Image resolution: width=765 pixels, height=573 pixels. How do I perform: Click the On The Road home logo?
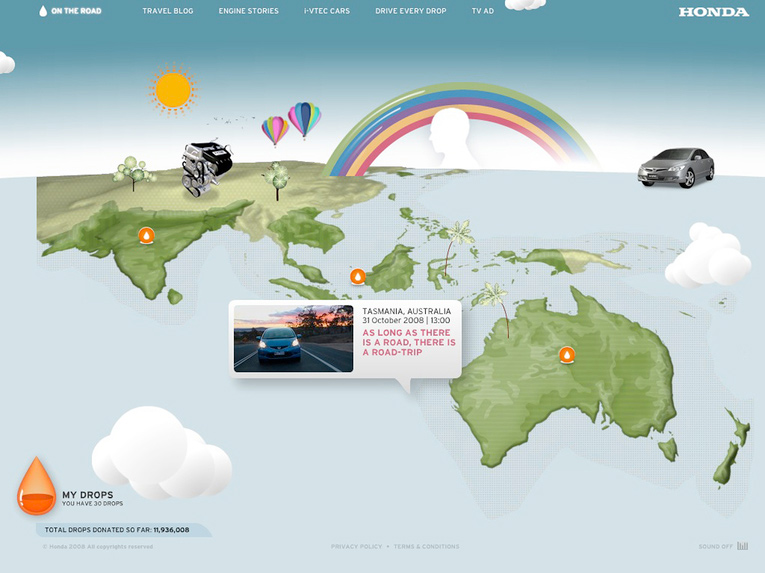click(70, 11)
